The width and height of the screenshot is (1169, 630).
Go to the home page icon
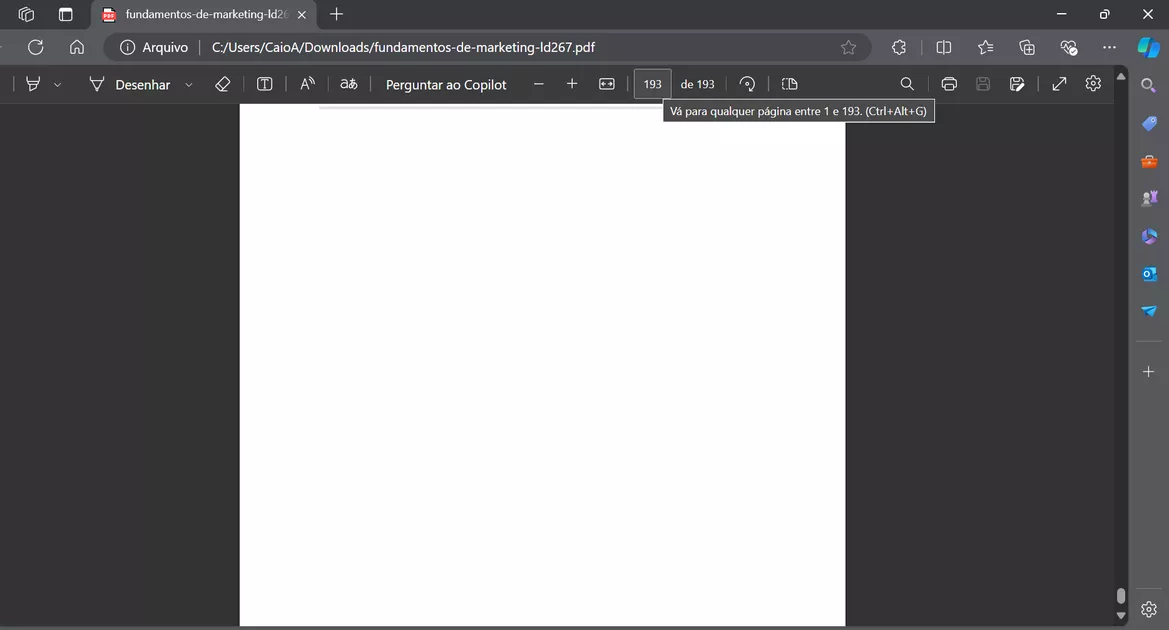[x=77, y=47]
